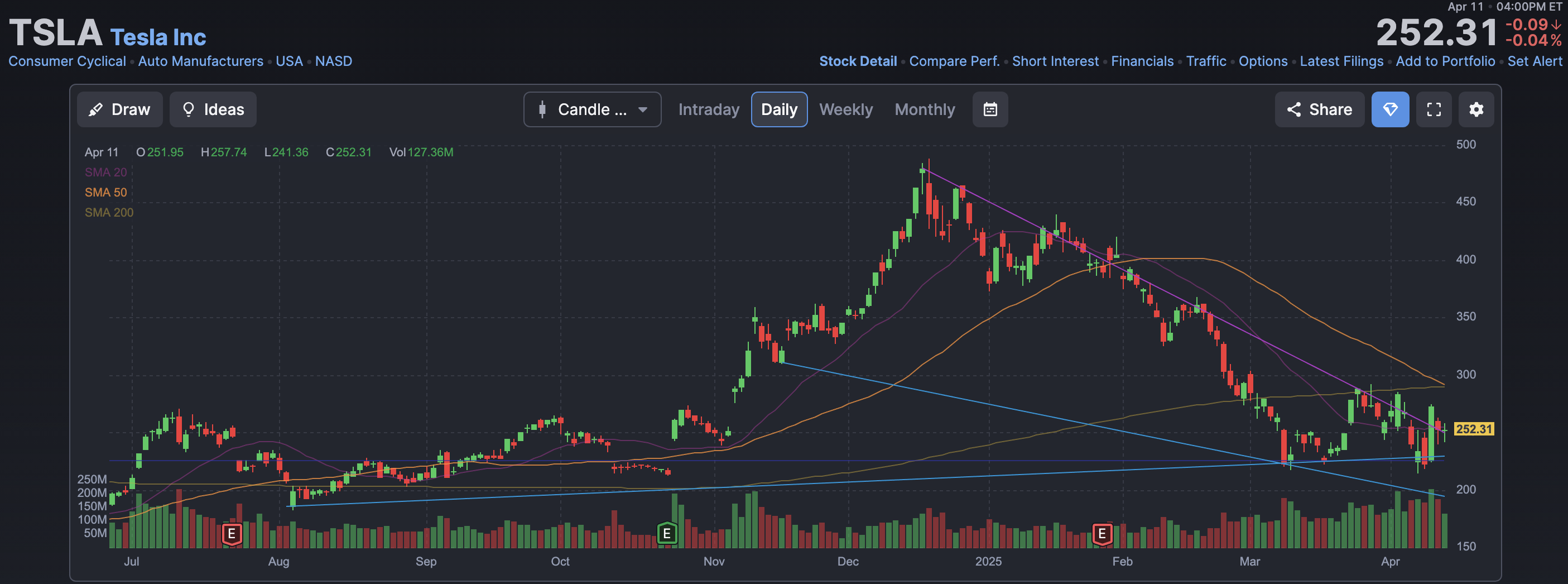Screen dimensions: 1568x584
Task: Click the Set Alert link
Action: (1535, 61)
